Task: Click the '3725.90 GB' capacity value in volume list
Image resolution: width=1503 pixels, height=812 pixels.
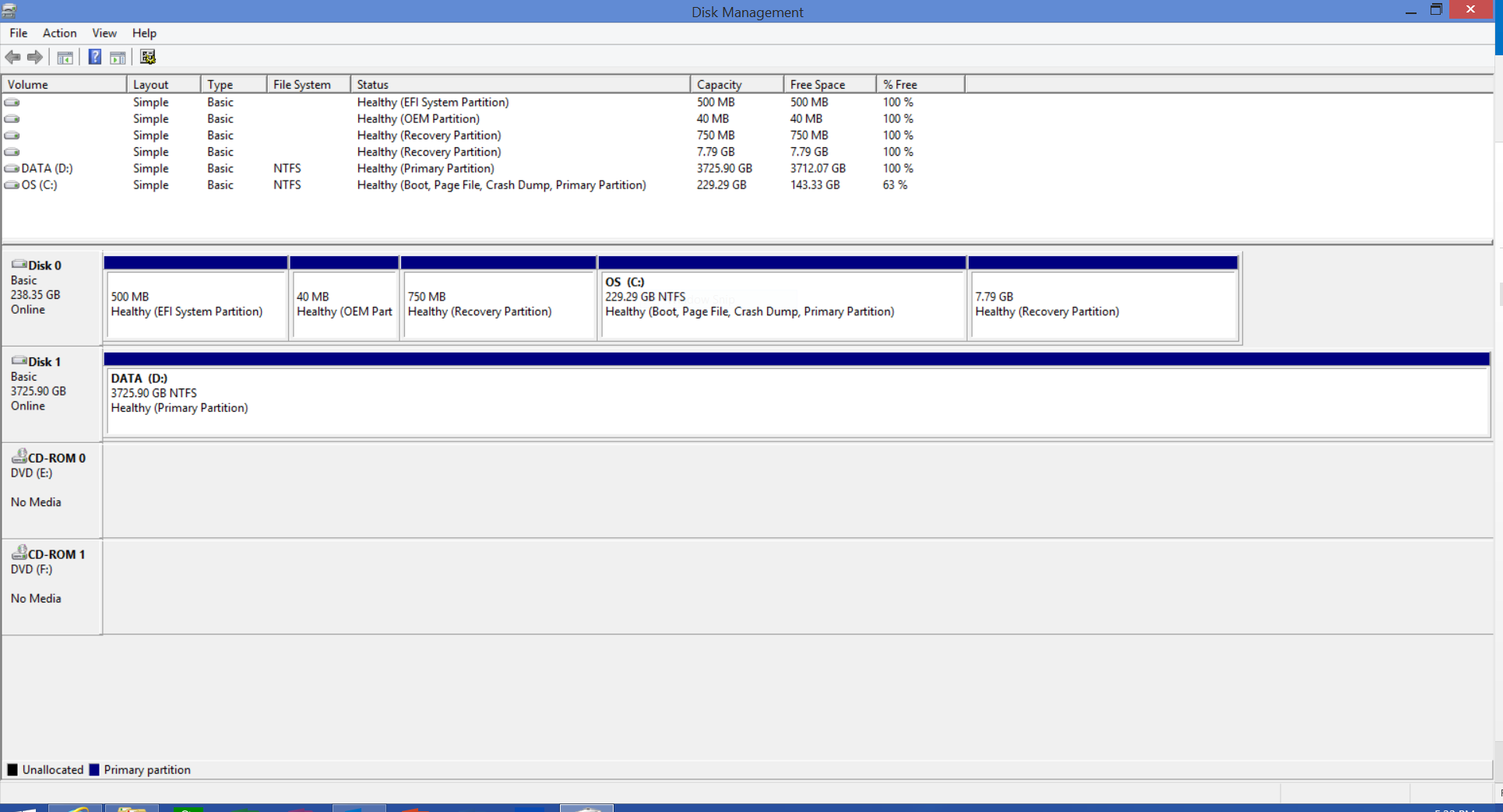Action: (x=724, y=168)
